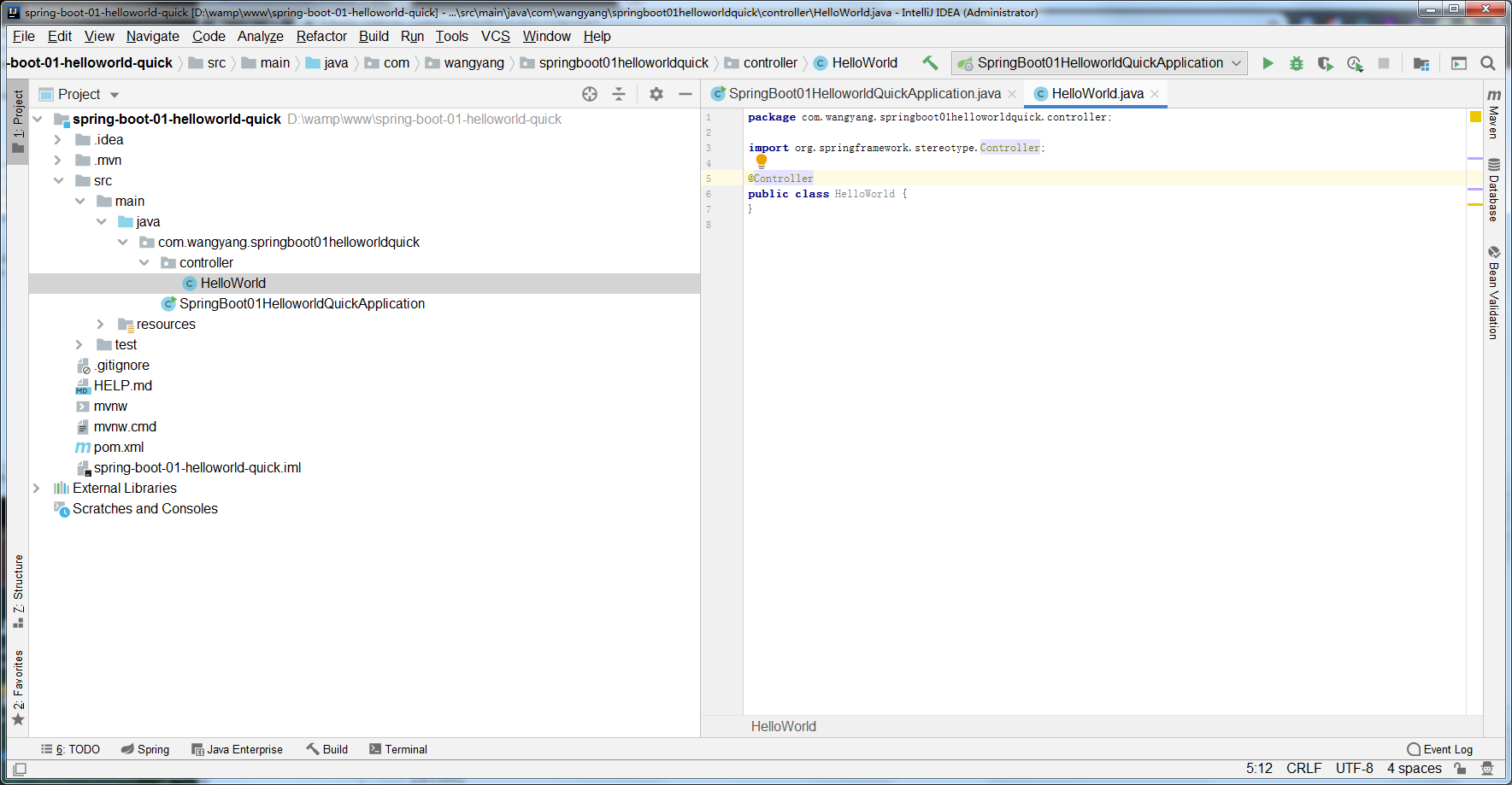Change file encoding via UTF-8 in status bar
1512x785 pixels.
(x=1355, y=769)
